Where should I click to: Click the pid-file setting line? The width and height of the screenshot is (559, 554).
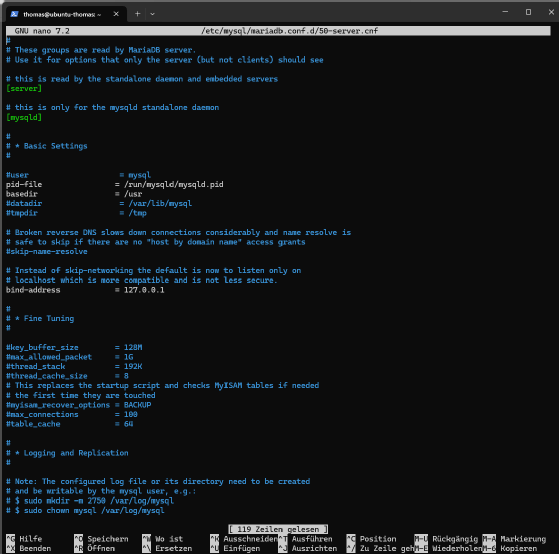[115, 184]
